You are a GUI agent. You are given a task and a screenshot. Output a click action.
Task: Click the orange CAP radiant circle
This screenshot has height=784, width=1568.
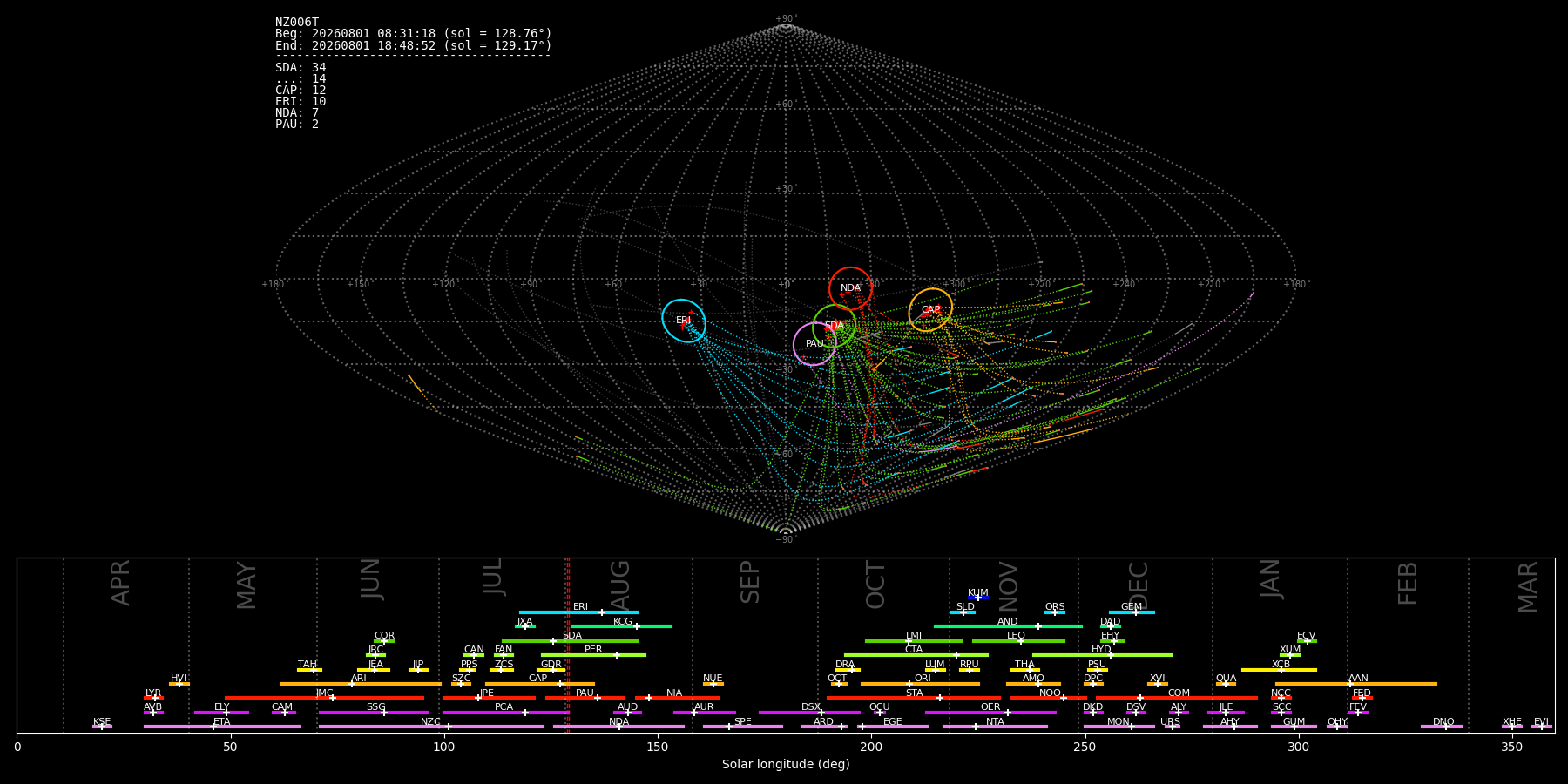click(x=930, y=310)
